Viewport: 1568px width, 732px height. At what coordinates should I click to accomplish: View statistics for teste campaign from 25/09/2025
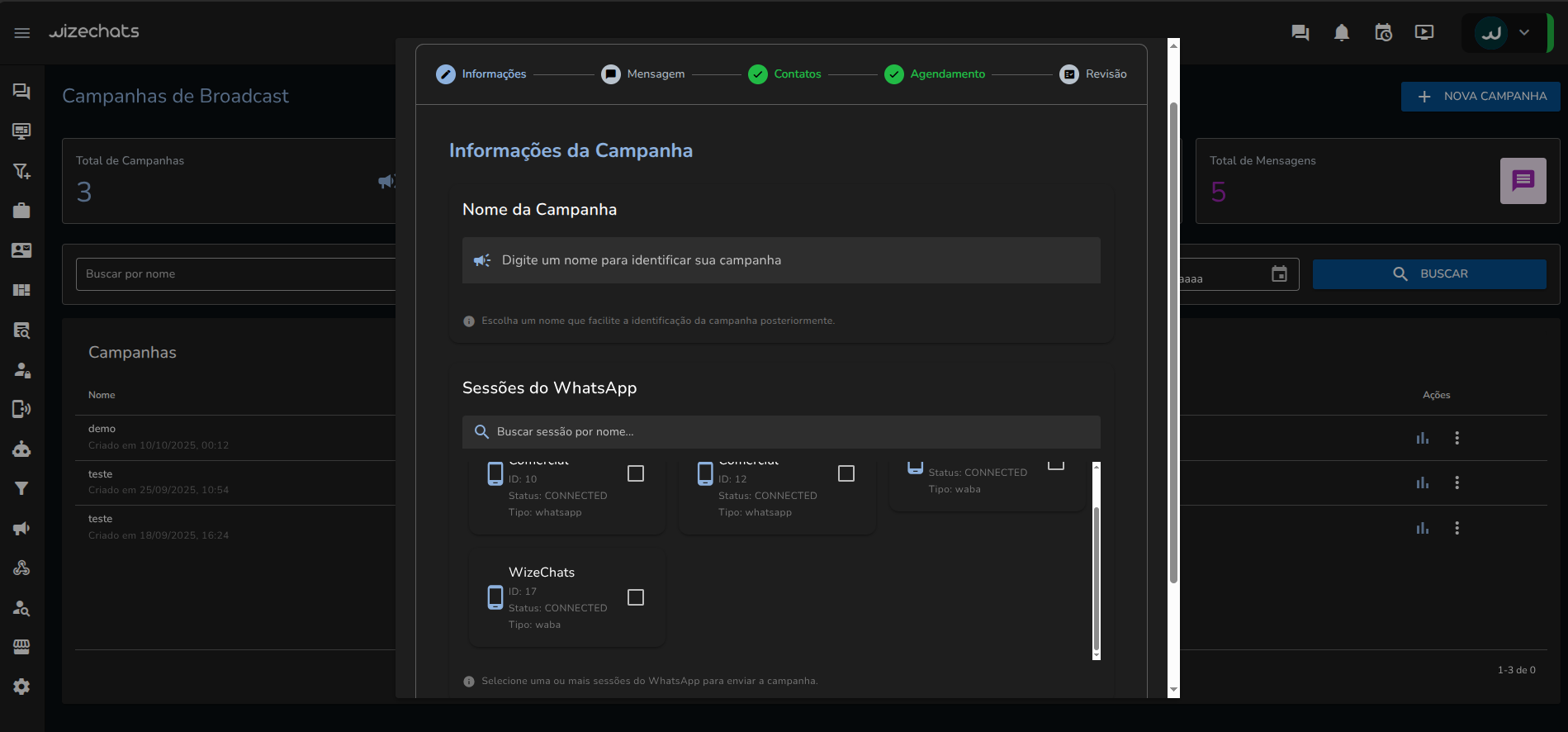1423,482
